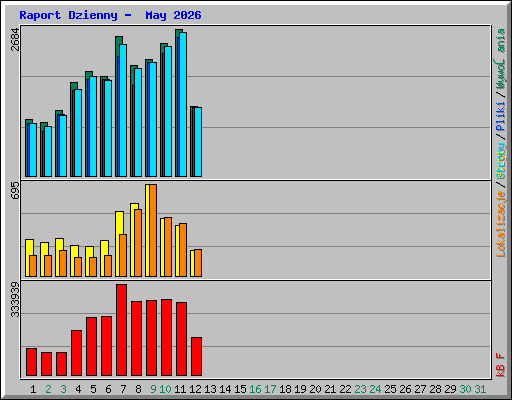Click the red bar for day 12
The width and height of the screenshot is (512, 400).
tap(196, 357)
